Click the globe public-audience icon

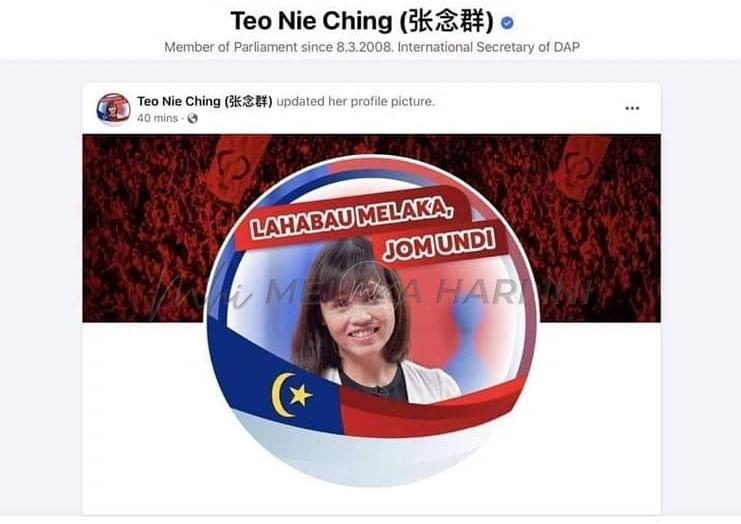tap(192, 118)
